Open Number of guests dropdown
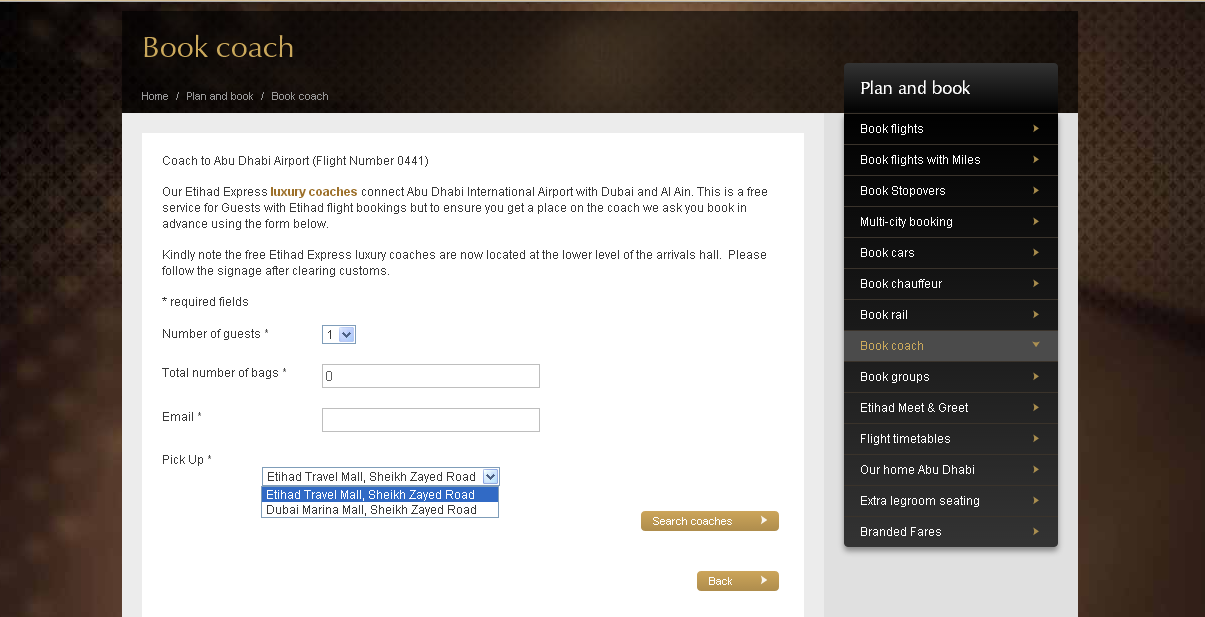 coord(339,335)
